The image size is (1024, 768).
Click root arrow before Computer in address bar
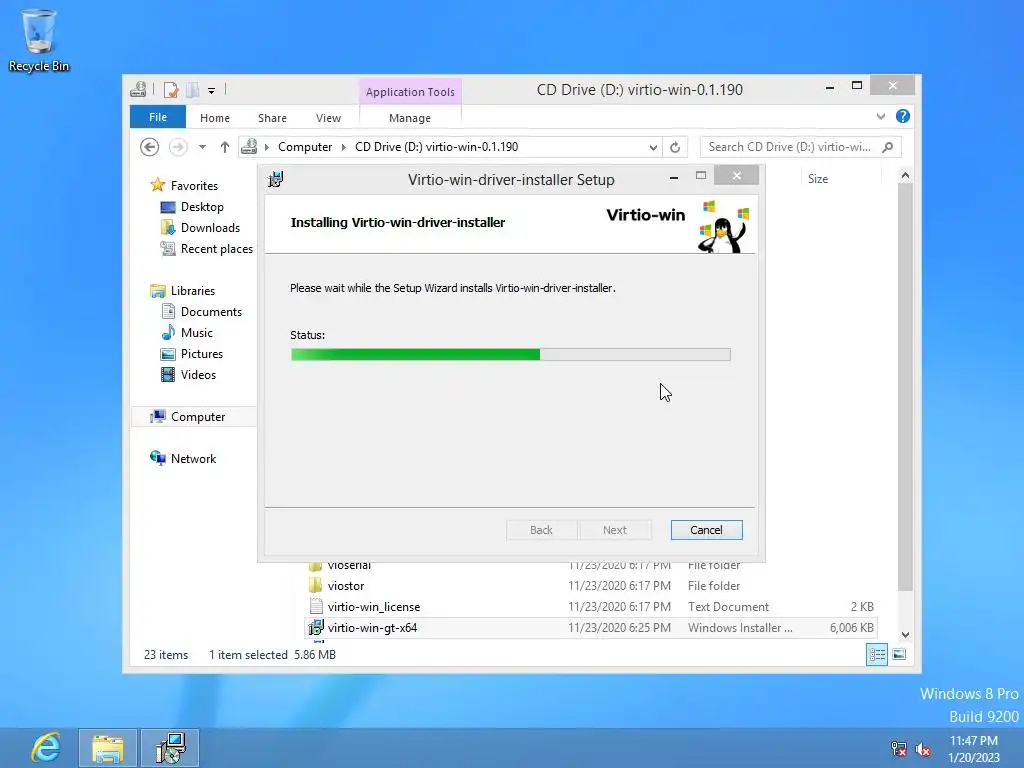[x=266, y=147]
